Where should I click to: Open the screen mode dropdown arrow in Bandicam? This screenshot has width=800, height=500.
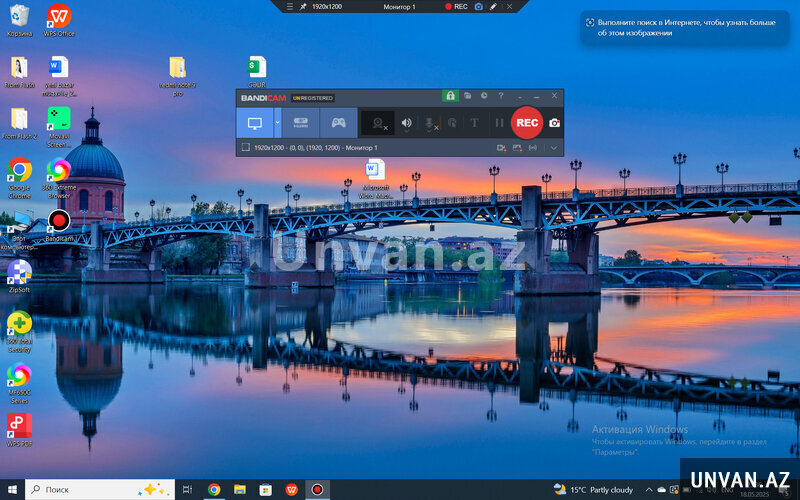[278, 122]
